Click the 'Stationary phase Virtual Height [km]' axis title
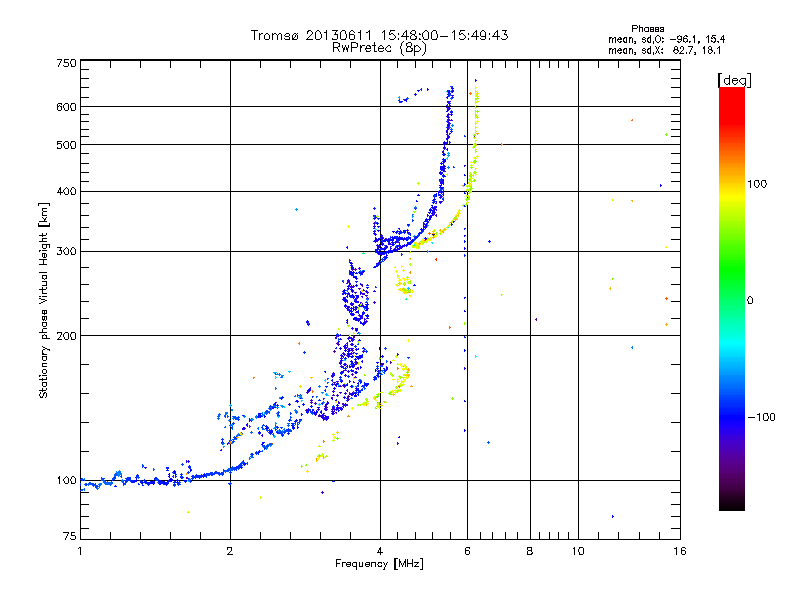Screen dimensions: 800x600 point(44,300)
